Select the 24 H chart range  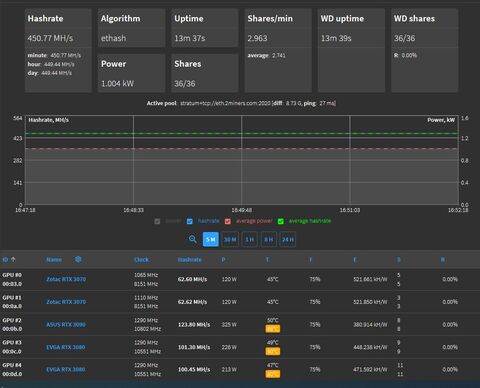pyautogui.click(x=288, y=239)
